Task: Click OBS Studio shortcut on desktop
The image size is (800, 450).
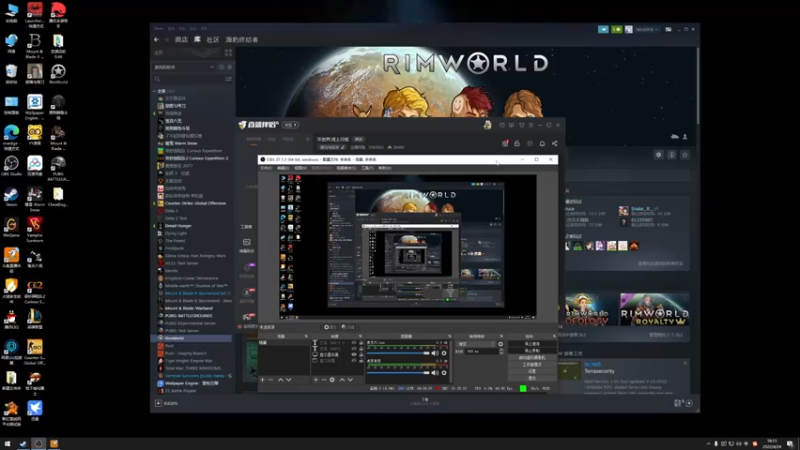Action: pyautogui.click(x=11, y=166)
